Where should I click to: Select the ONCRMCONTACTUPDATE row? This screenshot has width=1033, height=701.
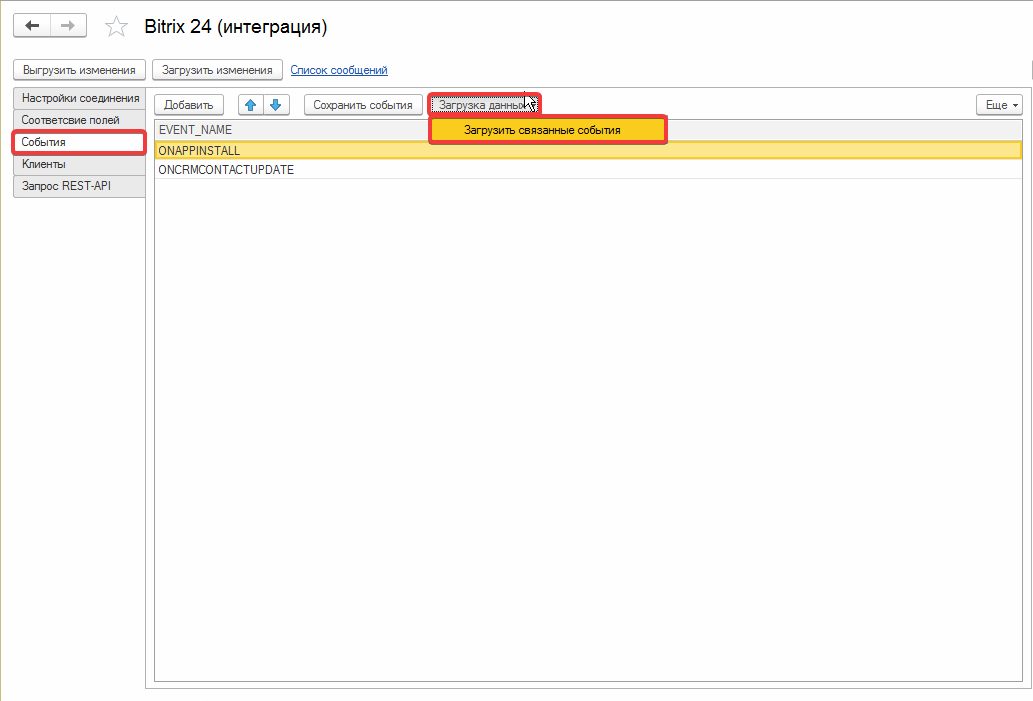point(588,169)
